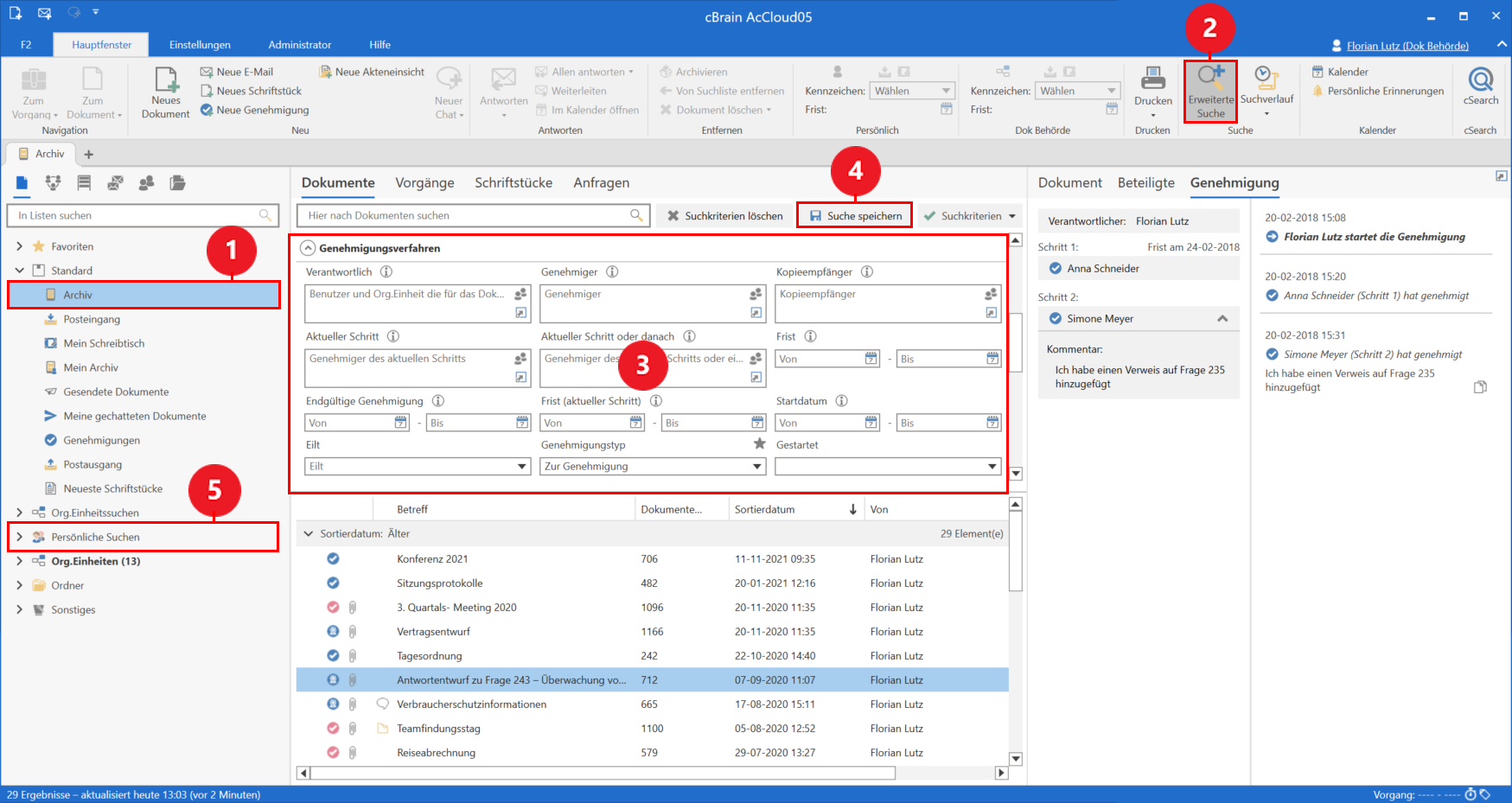
Task: Open the Genehmigungstyp dropdown
Action: click(757, 467)
